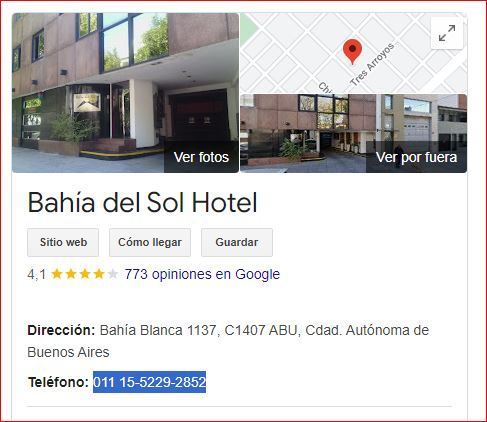Click the red location pin on map
This screenshot has width=487, height=422.
[352, 51]
